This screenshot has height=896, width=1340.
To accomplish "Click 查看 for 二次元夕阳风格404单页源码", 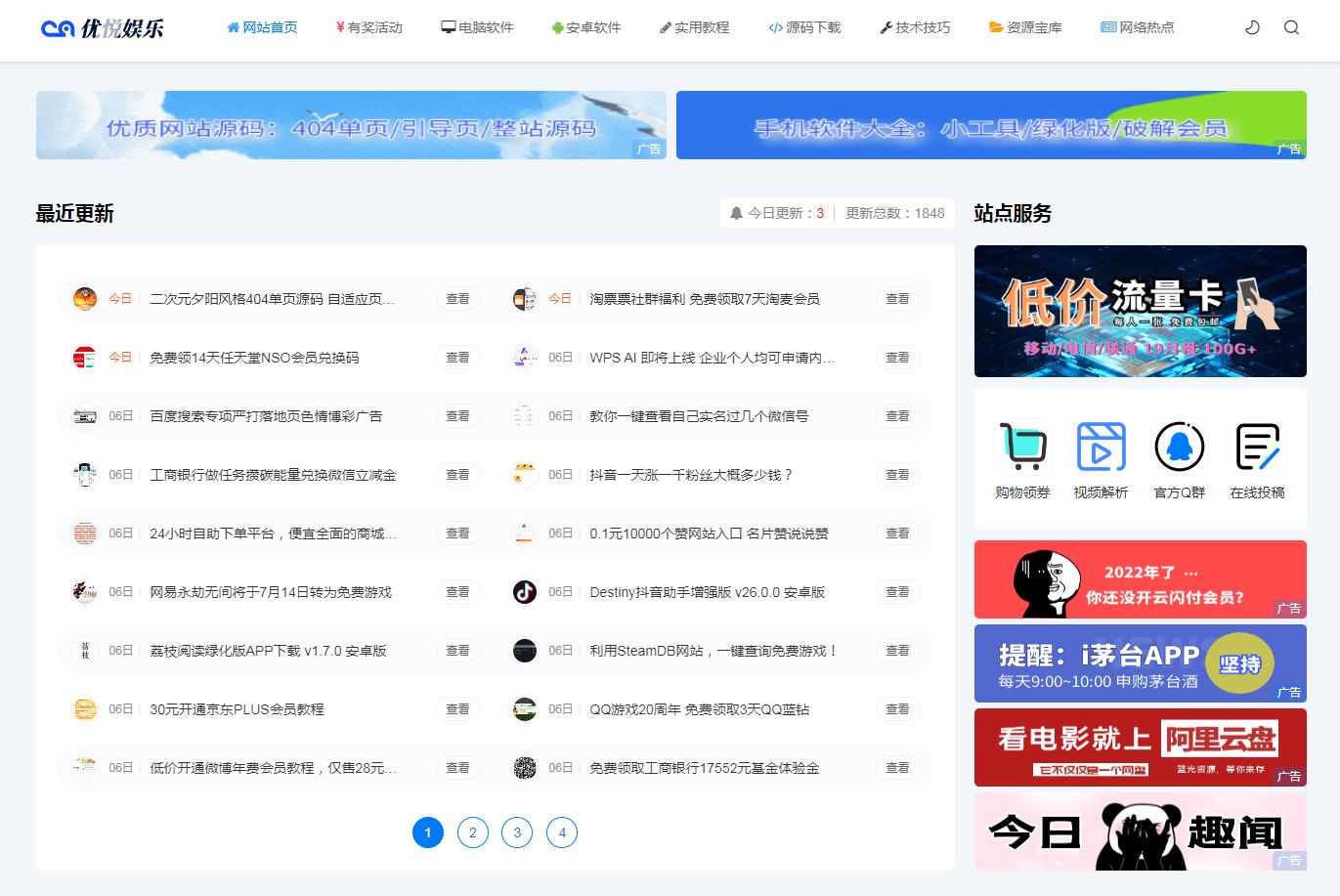I will point(458,299).
